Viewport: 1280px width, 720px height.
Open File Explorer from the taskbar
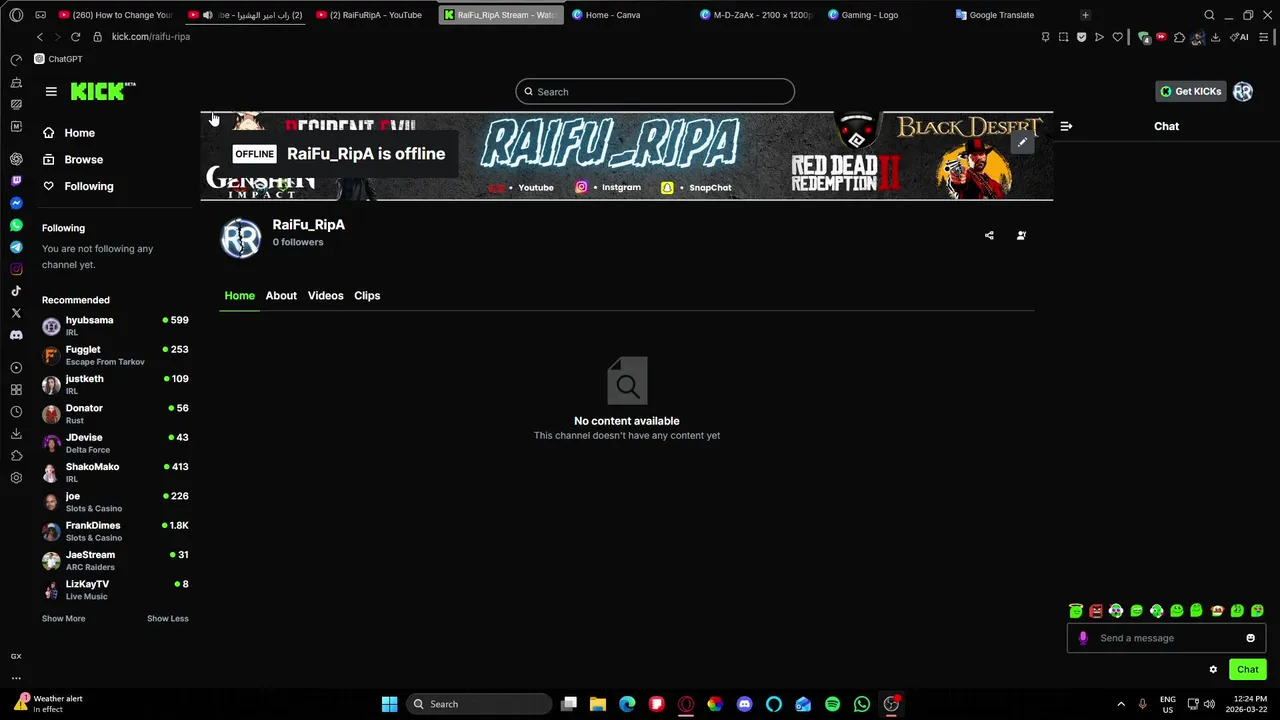[598, 704]
